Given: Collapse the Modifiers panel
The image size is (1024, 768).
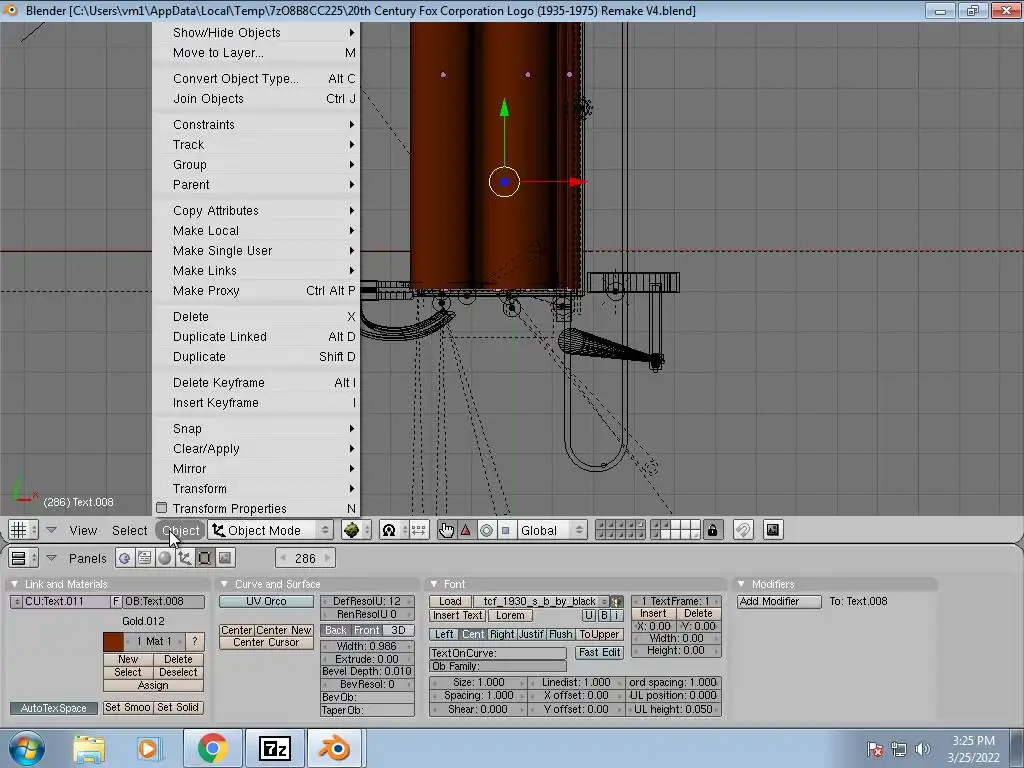Looking at the screenshot, I should point(741,584).
